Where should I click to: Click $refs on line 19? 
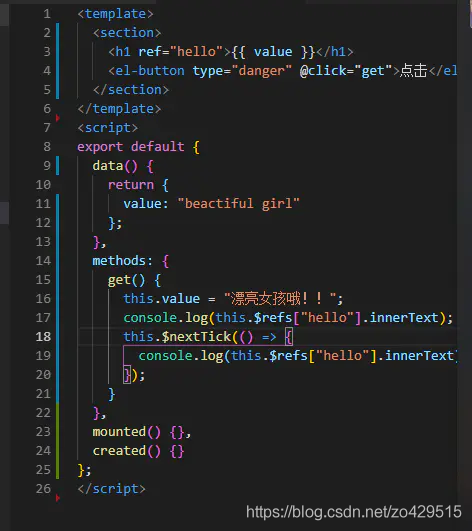[288, 356]
